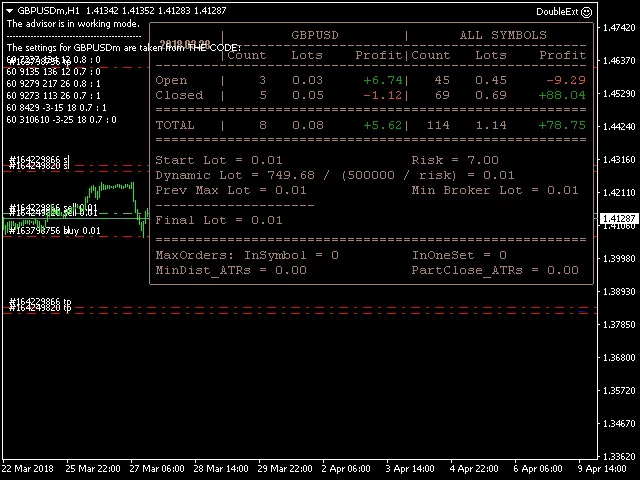This screenshot has height=480, width=640.
Task: Click the all symbols total profit +78.75
Action: point(561,126)
